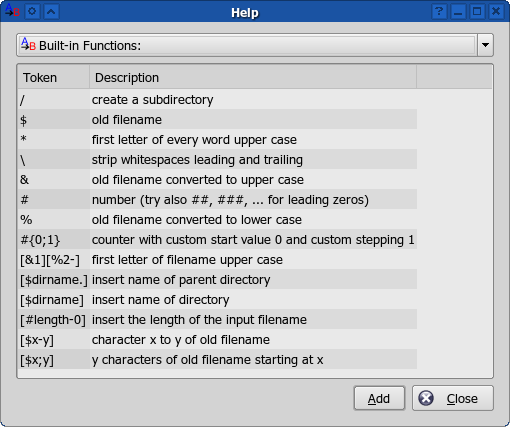Expand the Built-in Functions combo box

[x=255, y=45]
